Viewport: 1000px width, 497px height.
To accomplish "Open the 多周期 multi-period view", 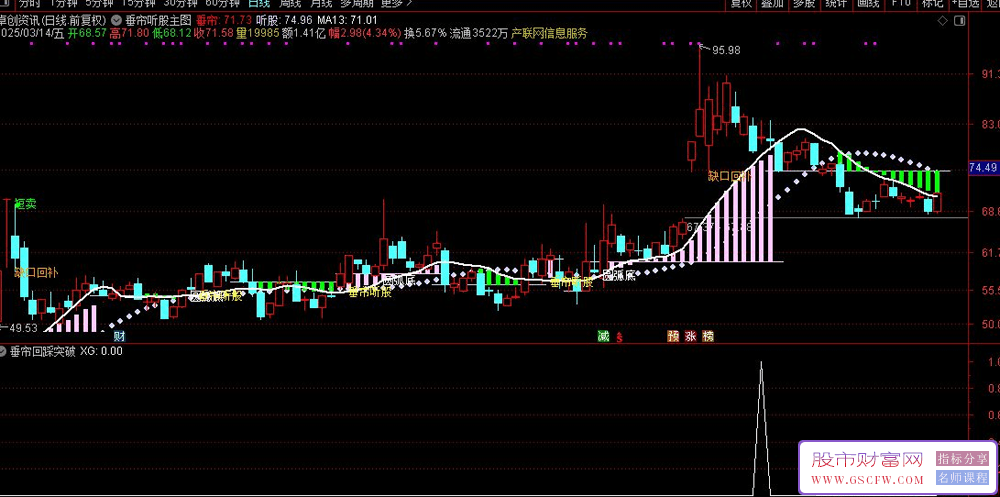I will point(357,3).
